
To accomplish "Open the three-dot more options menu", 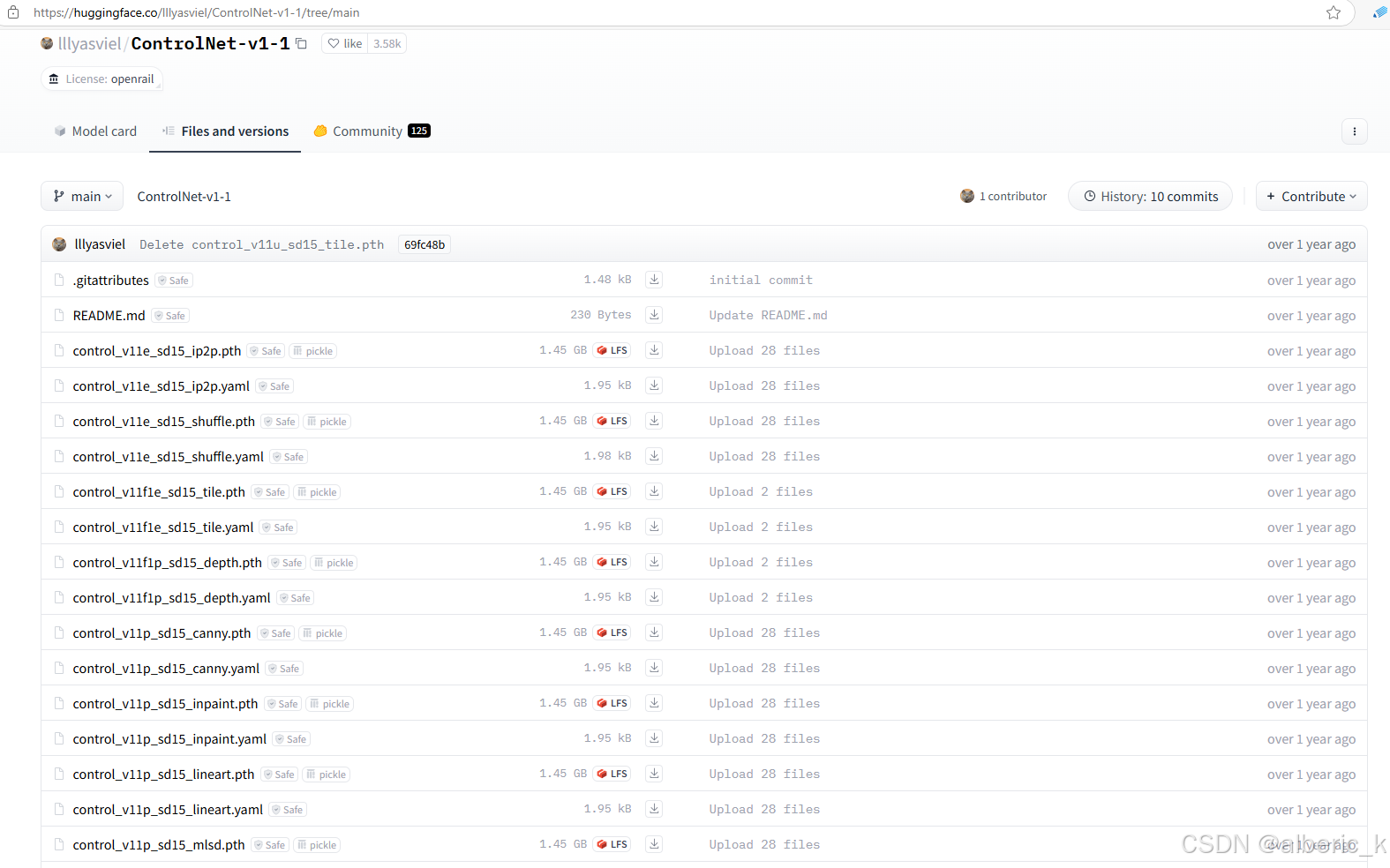I will [x=1354, y=131].
